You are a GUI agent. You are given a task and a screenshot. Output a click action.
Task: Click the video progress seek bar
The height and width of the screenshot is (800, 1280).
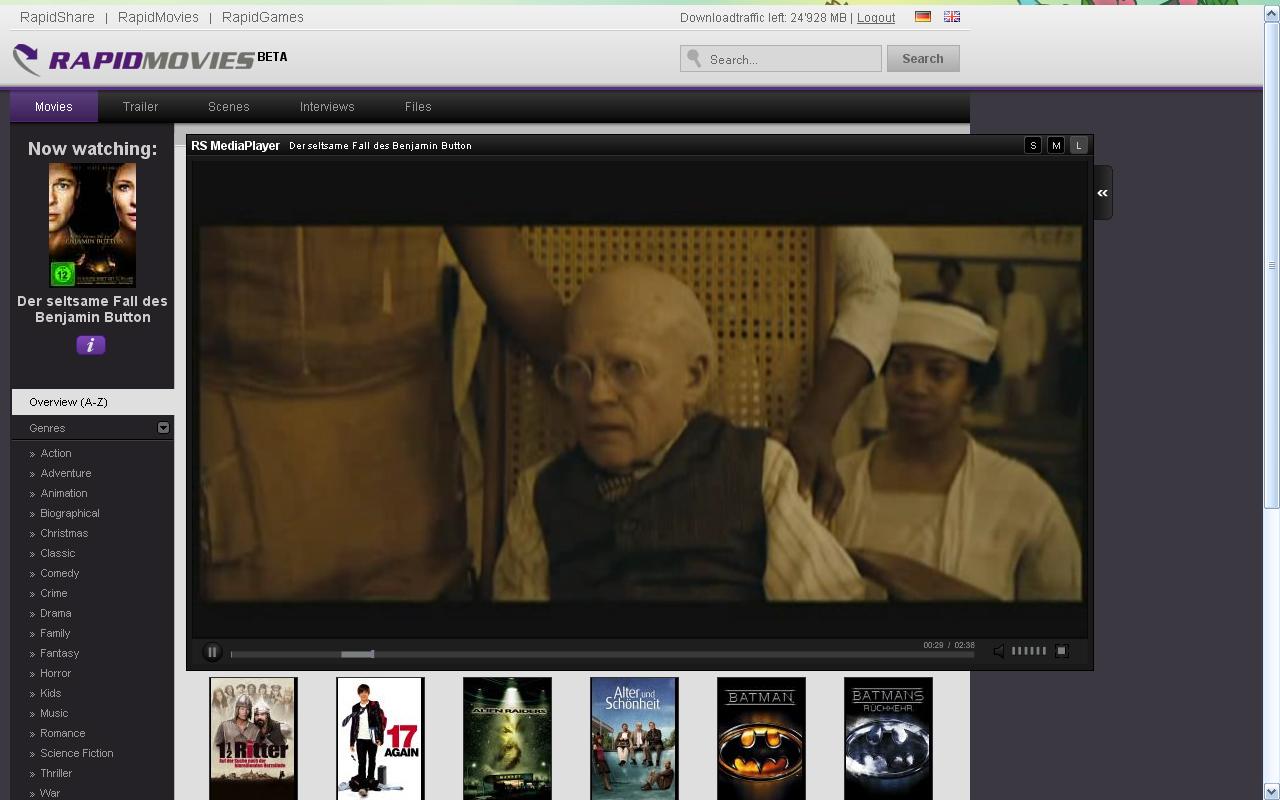(602, 654)
